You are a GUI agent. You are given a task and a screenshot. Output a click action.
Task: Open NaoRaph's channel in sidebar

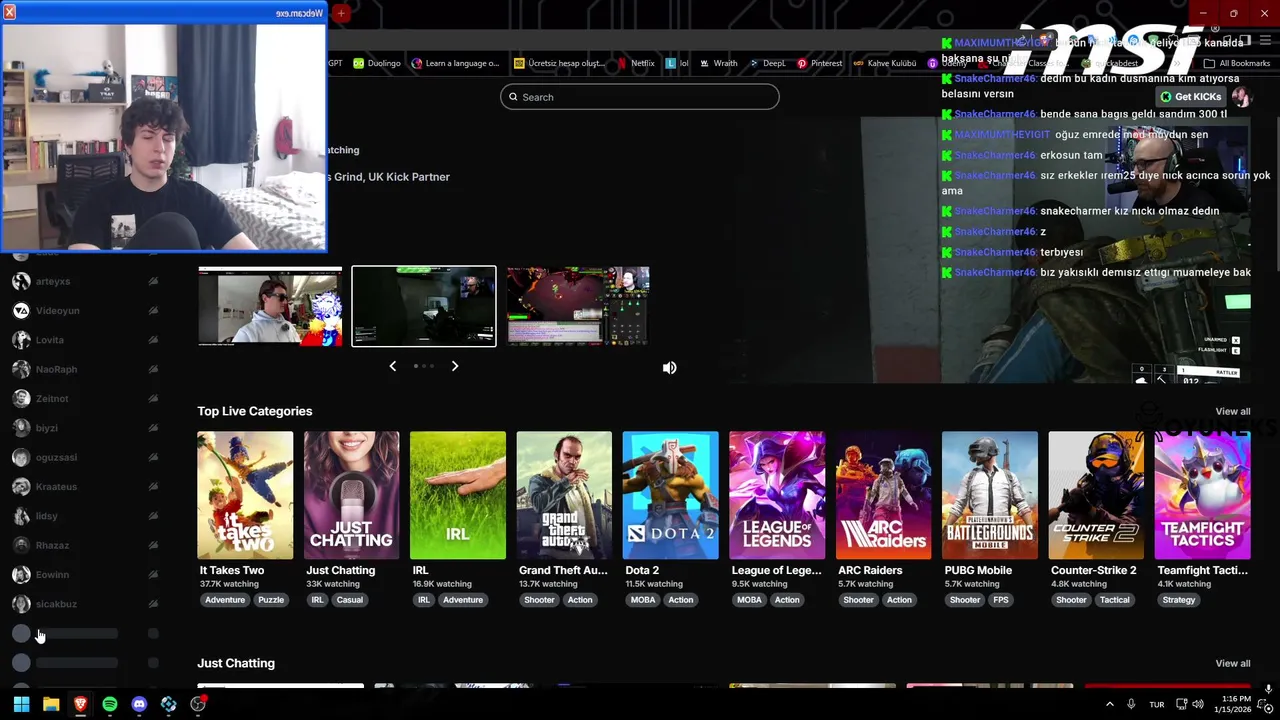(84, 369)
